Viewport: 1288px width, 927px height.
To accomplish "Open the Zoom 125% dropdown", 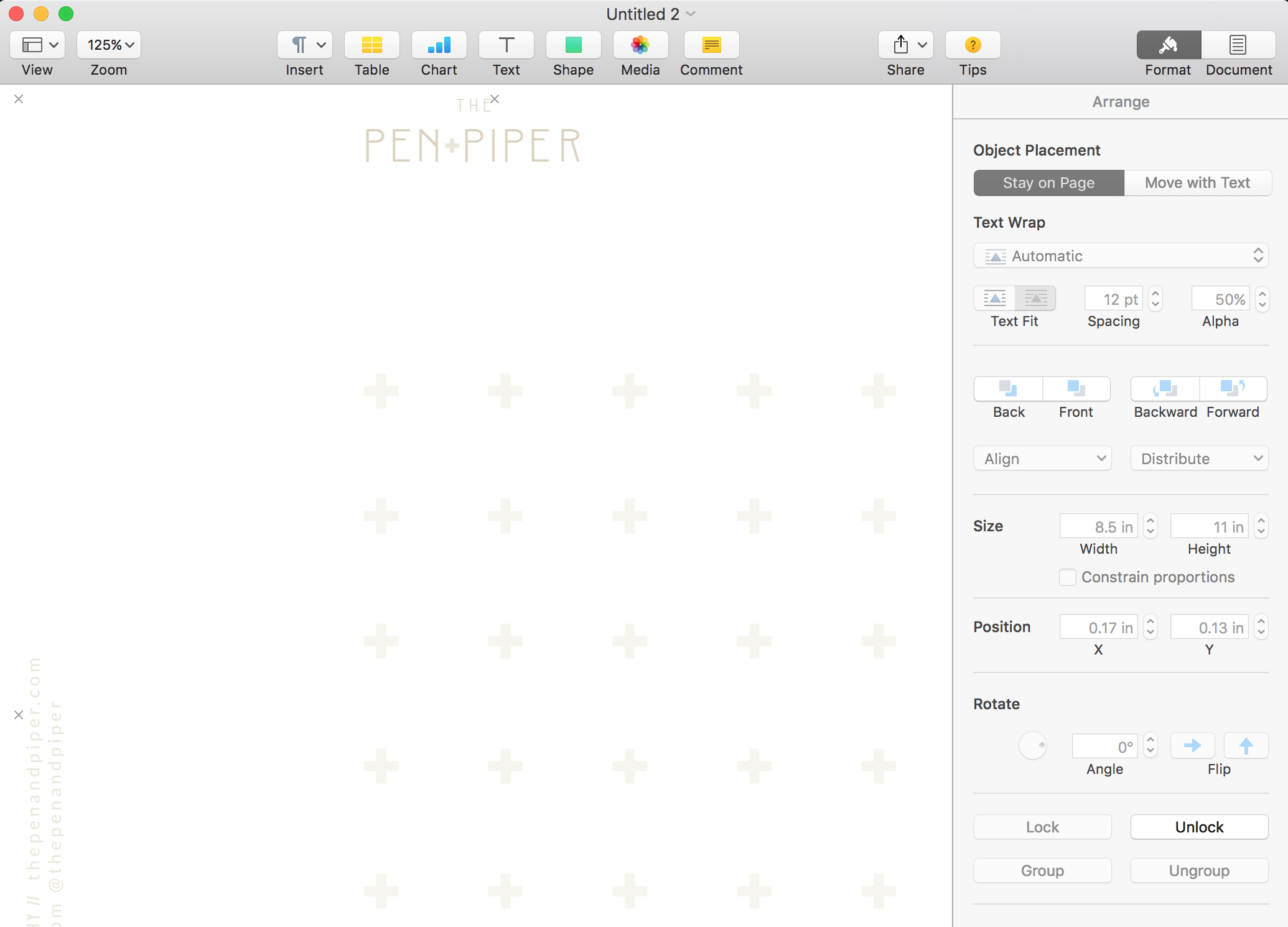I will tap(109, 45).
